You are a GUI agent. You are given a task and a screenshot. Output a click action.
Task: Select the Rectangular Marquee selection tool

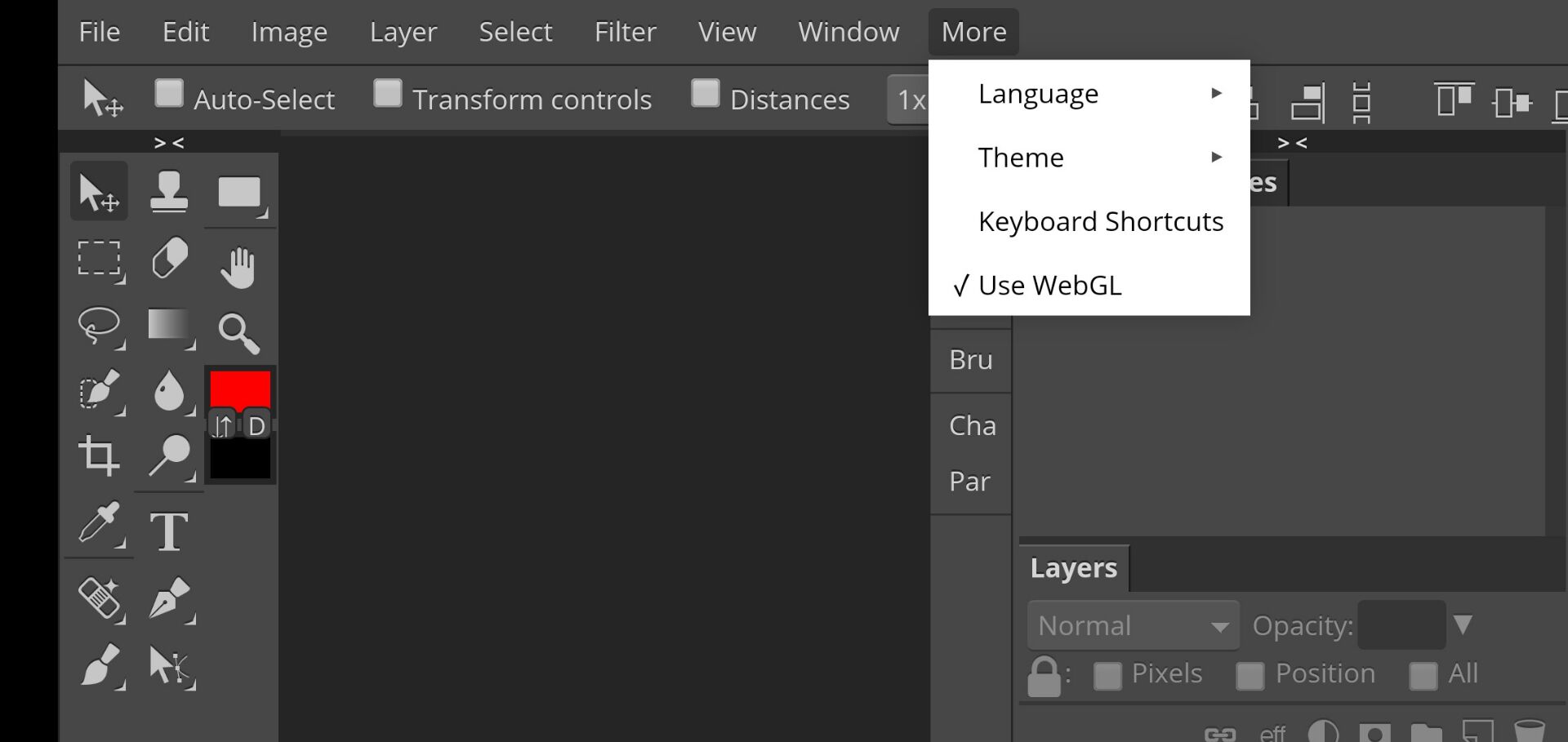[x=99, y=259]
